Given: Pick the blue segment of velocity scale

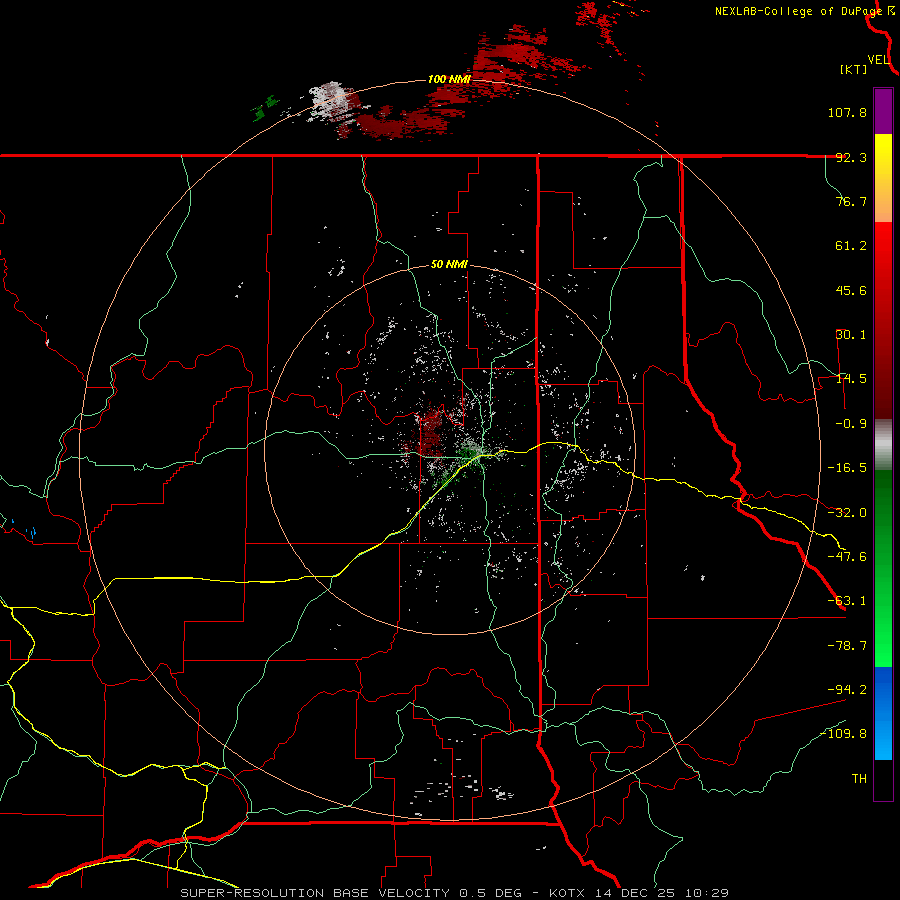Looking at the screenshot, I should (x=883, y=713).
